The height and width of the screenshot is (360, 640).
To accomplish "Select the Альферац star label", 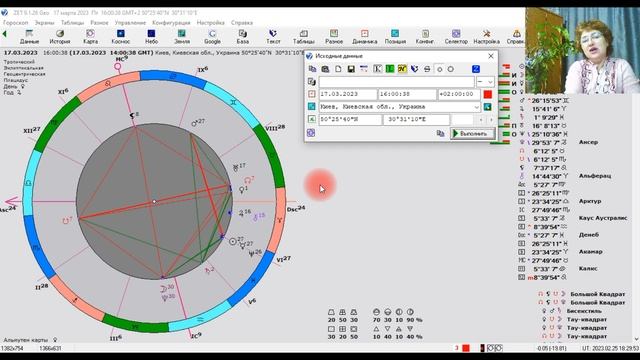I will (595, 176).
